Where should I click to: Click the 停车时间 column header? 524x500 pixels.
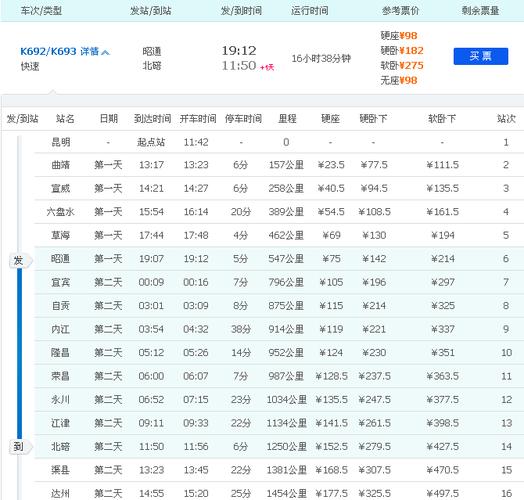[243, 119]
